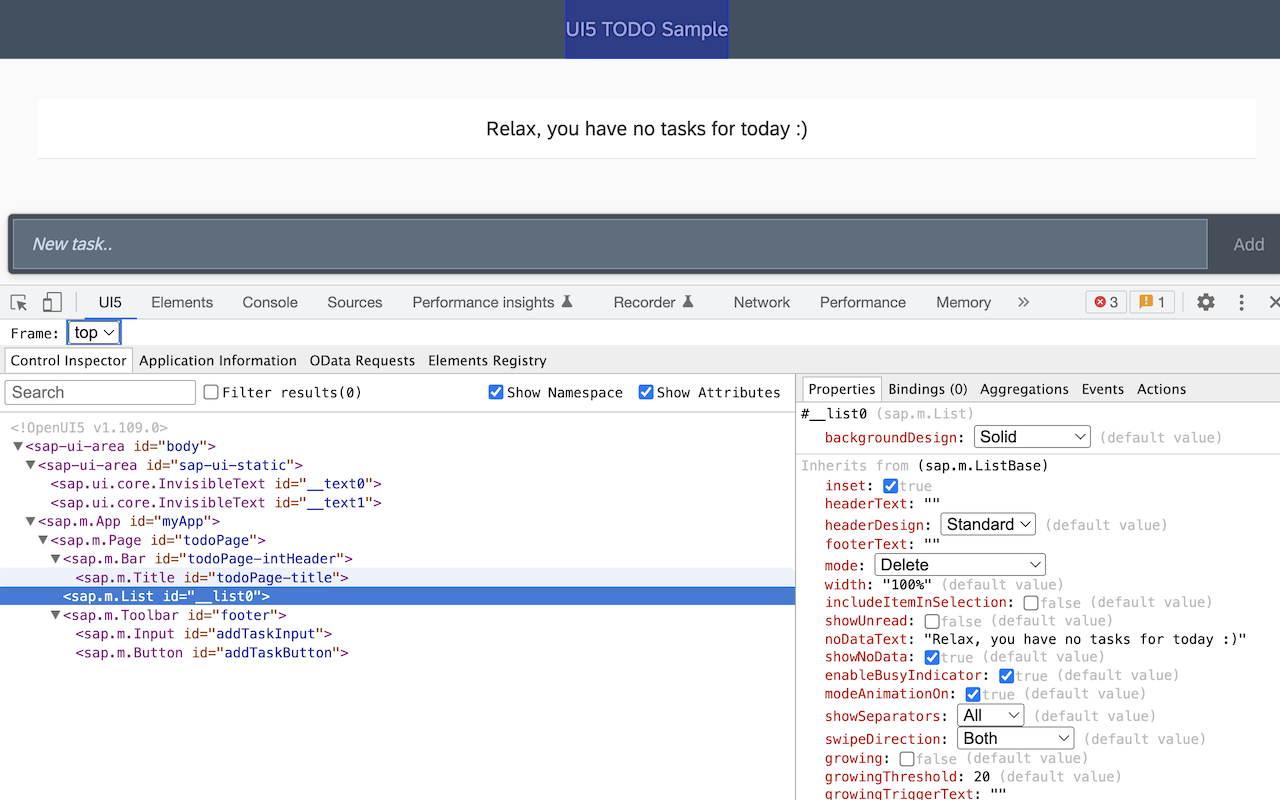Open DevTools settings via gear icon

(x=1205, y=301)
